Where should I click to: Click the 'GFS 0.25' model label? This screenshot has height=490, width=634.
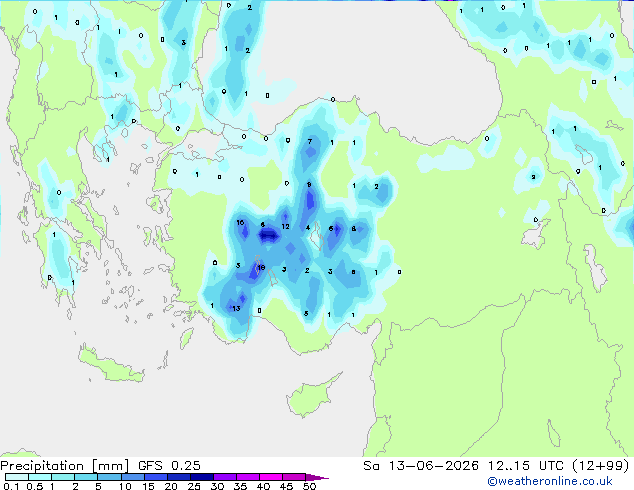(169, 466)
